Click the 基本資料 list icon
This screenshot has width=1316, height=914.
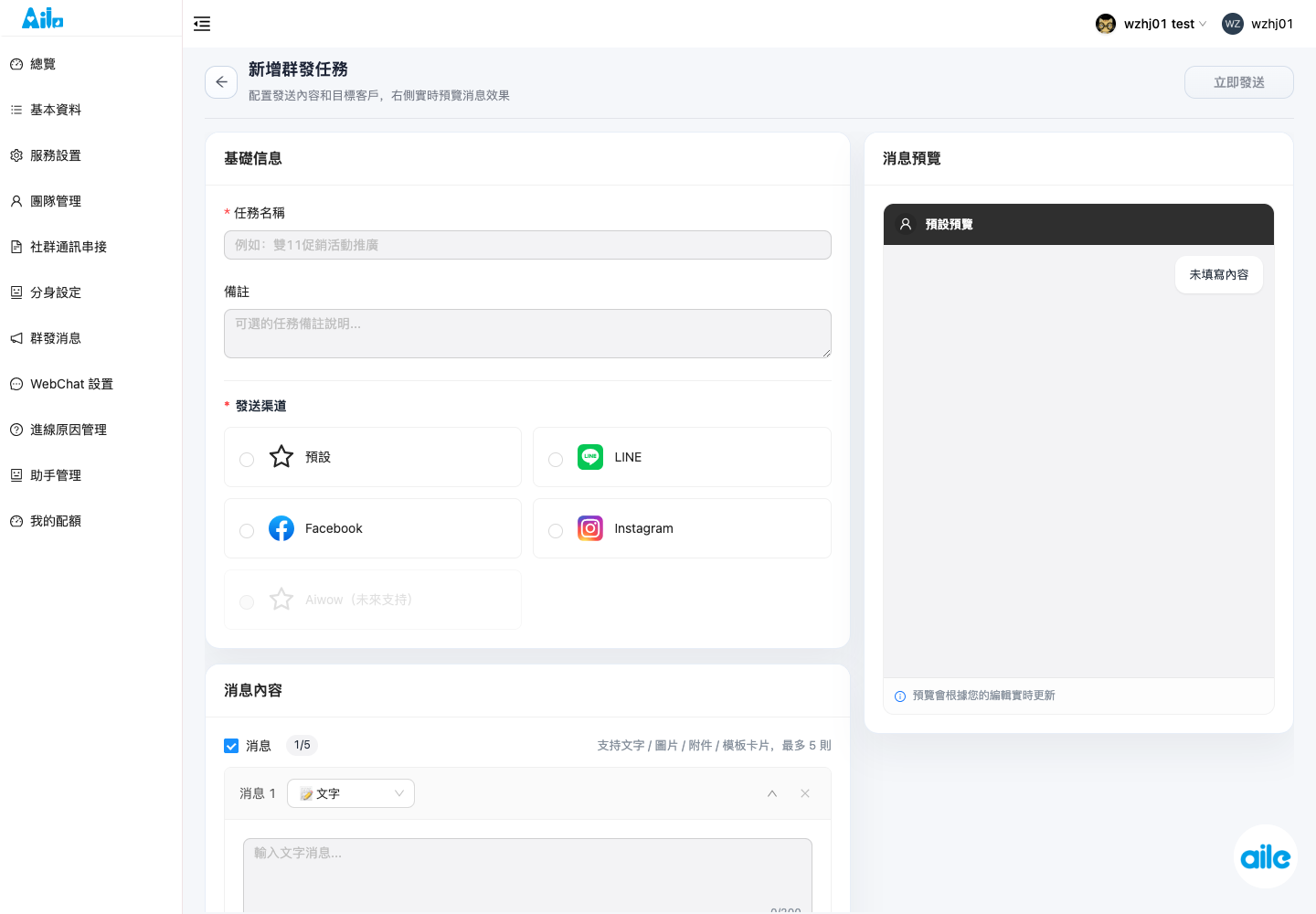click(x=16, y=110)
